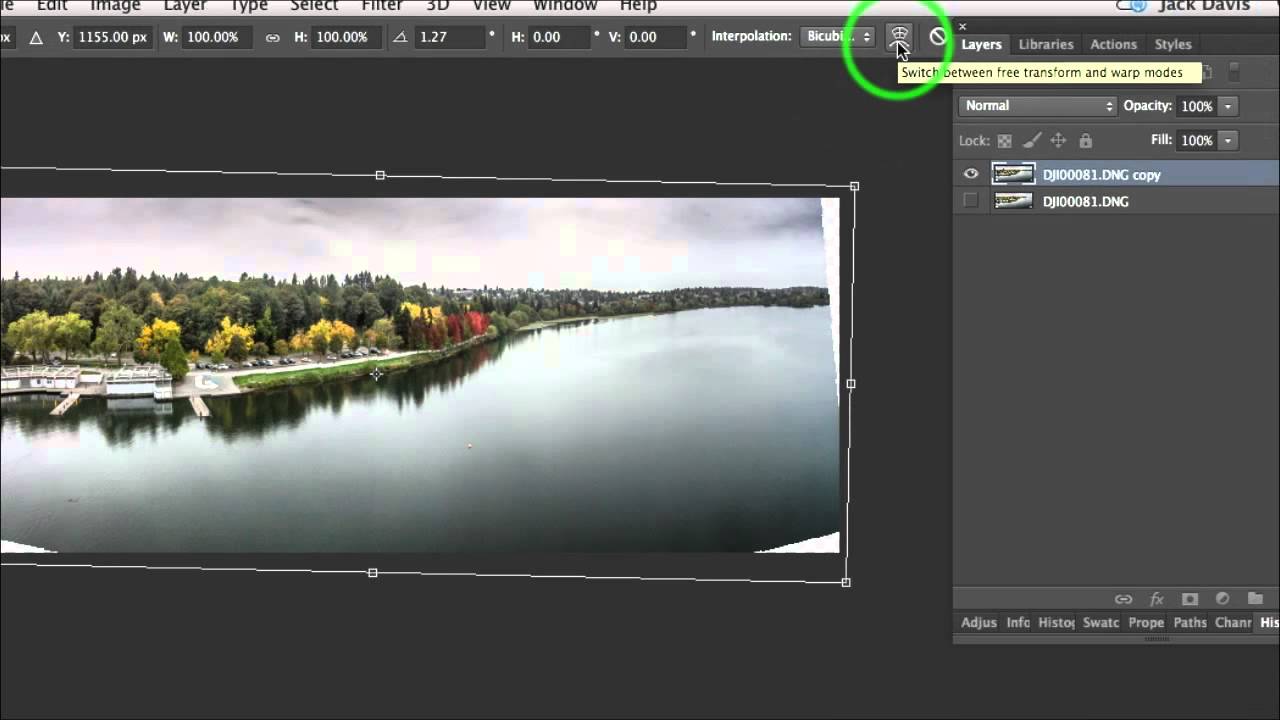Open the Channels tab
Image resolution: width=1280 pixels, height=720 pixels.
click(x=1233, y=622)
